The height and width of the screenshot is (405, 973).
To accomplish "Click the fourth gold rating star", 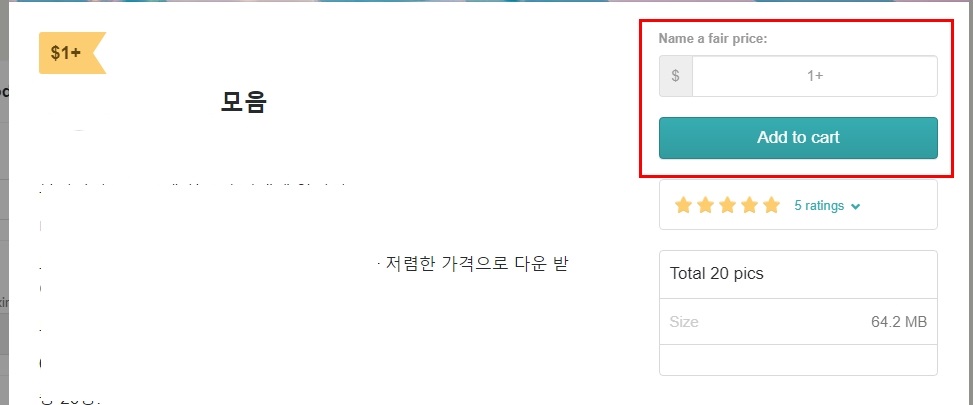I will coord(750,205).
